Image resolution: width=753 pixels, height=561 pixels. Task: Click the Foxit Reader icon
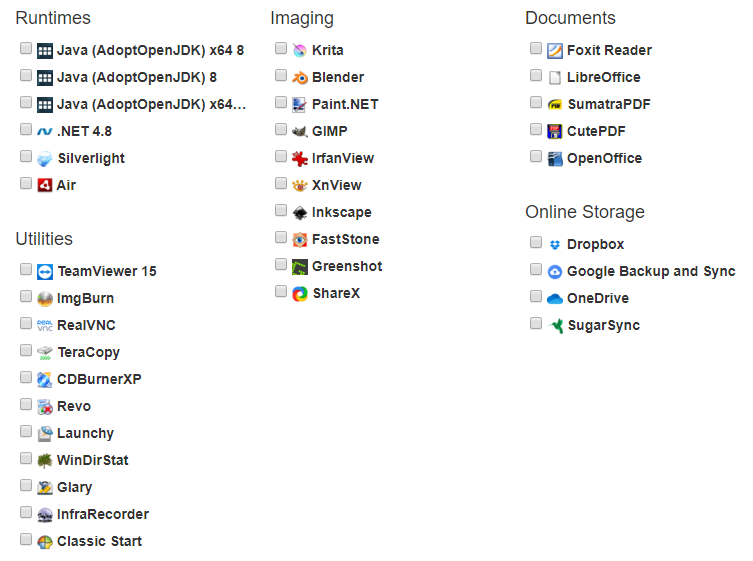tap(555, 50)
